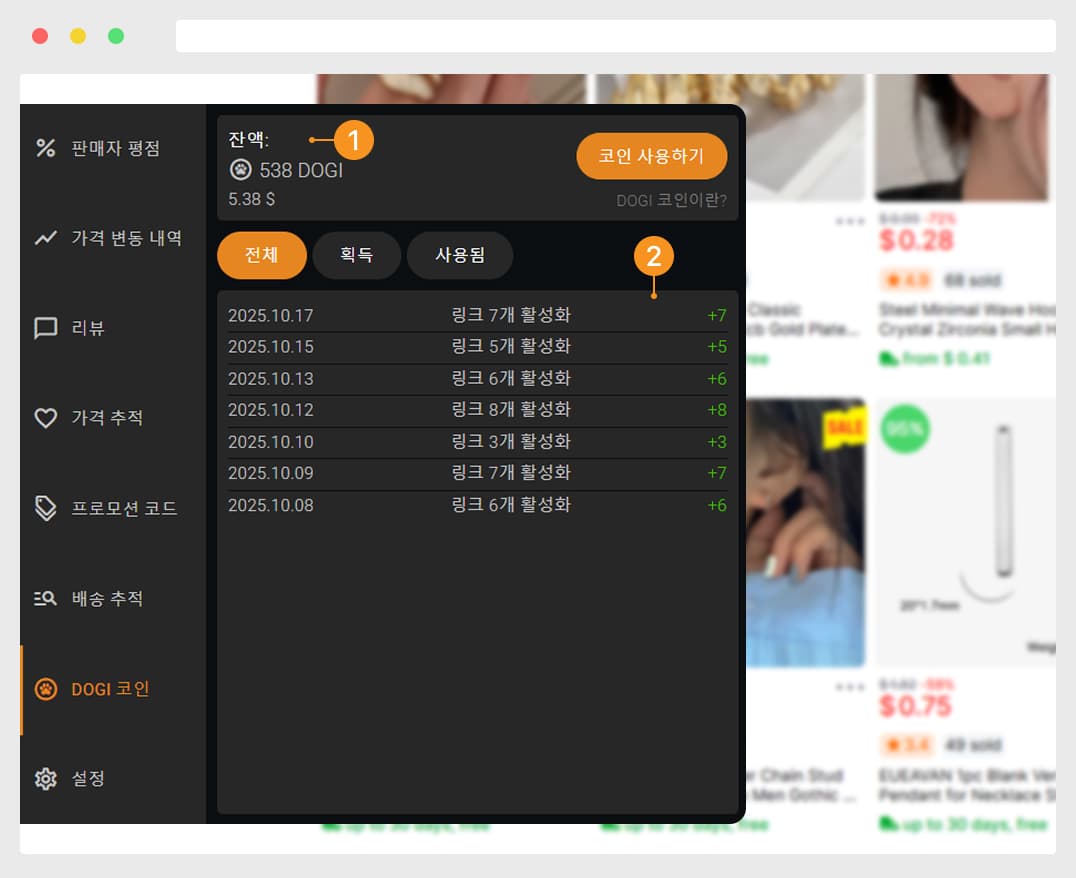Screen dimensions: 1076x878
Task: Click the paw icon beside 538 DOGI
Action: 240,170
